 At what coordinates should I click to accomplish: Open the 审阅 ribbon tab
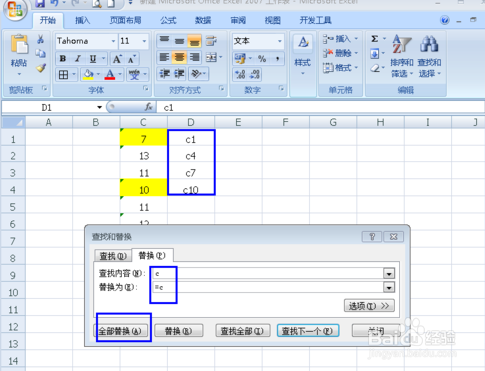238,20
